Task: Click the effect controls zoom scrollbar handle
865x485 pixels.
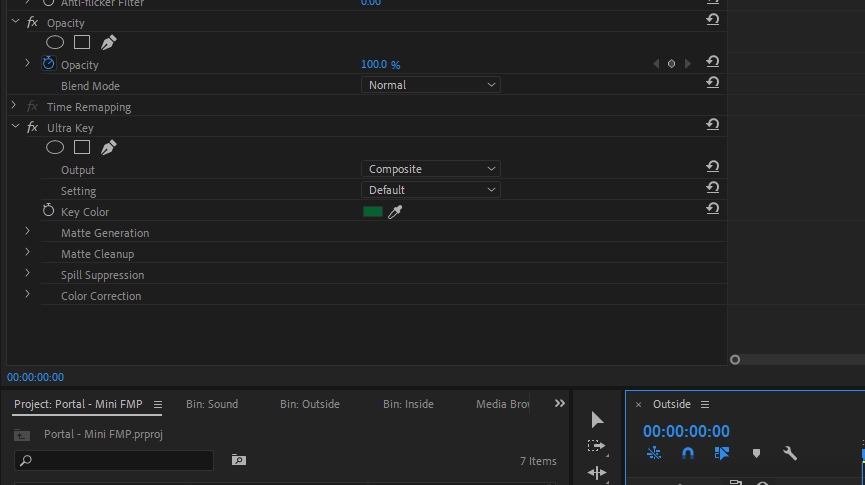Action: [x=735, y=360]
